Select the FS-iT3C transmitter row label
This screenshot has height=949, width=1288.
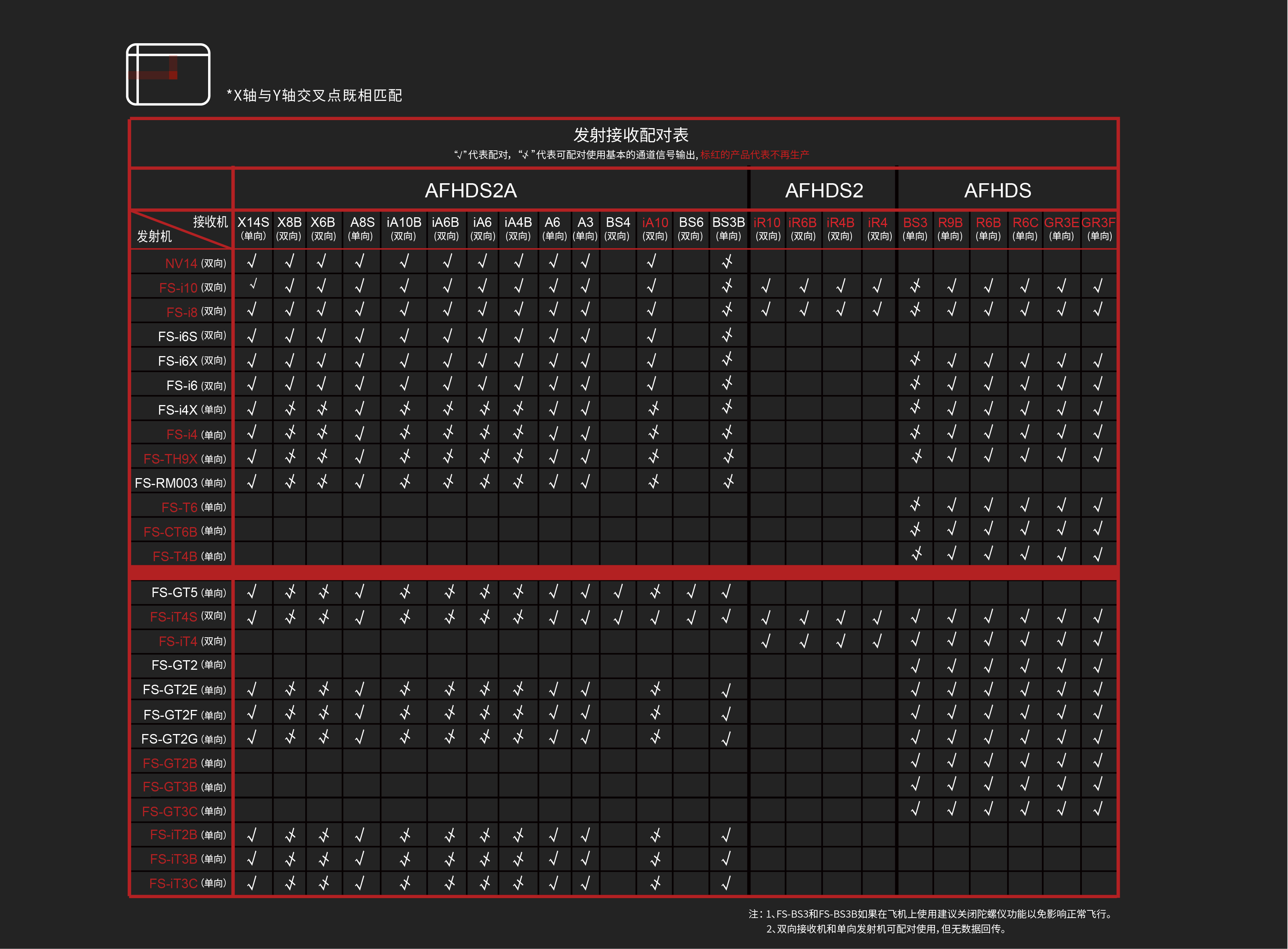187,884
